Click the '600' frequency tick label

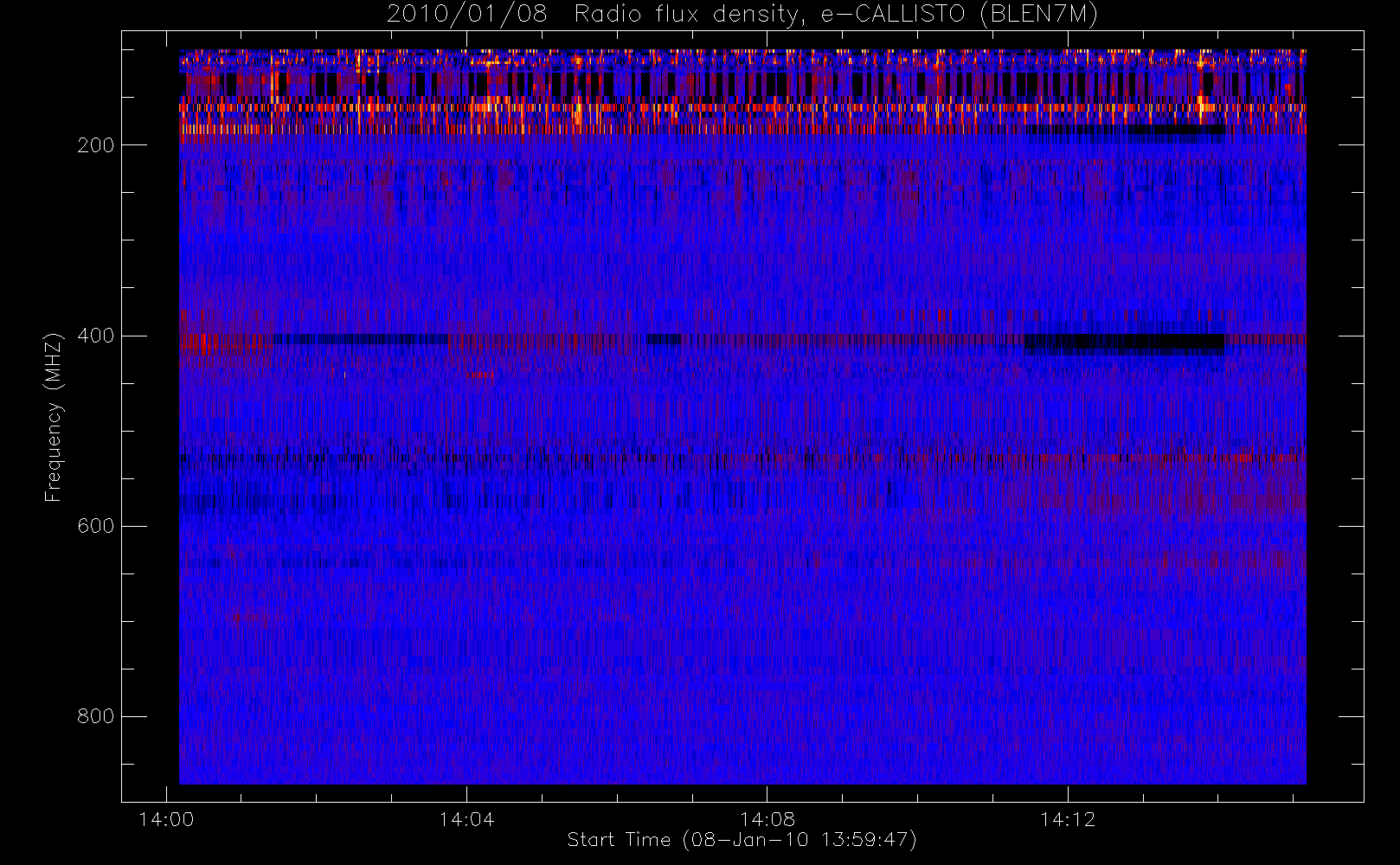95,526
